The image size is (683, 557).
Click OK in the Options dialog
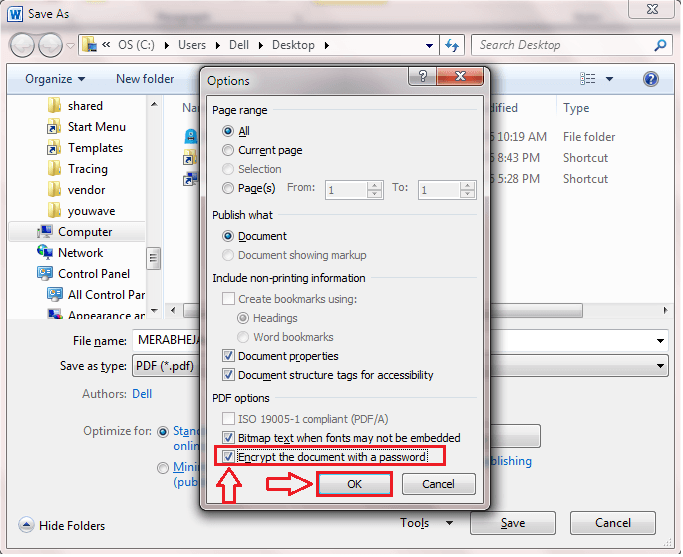354,484
